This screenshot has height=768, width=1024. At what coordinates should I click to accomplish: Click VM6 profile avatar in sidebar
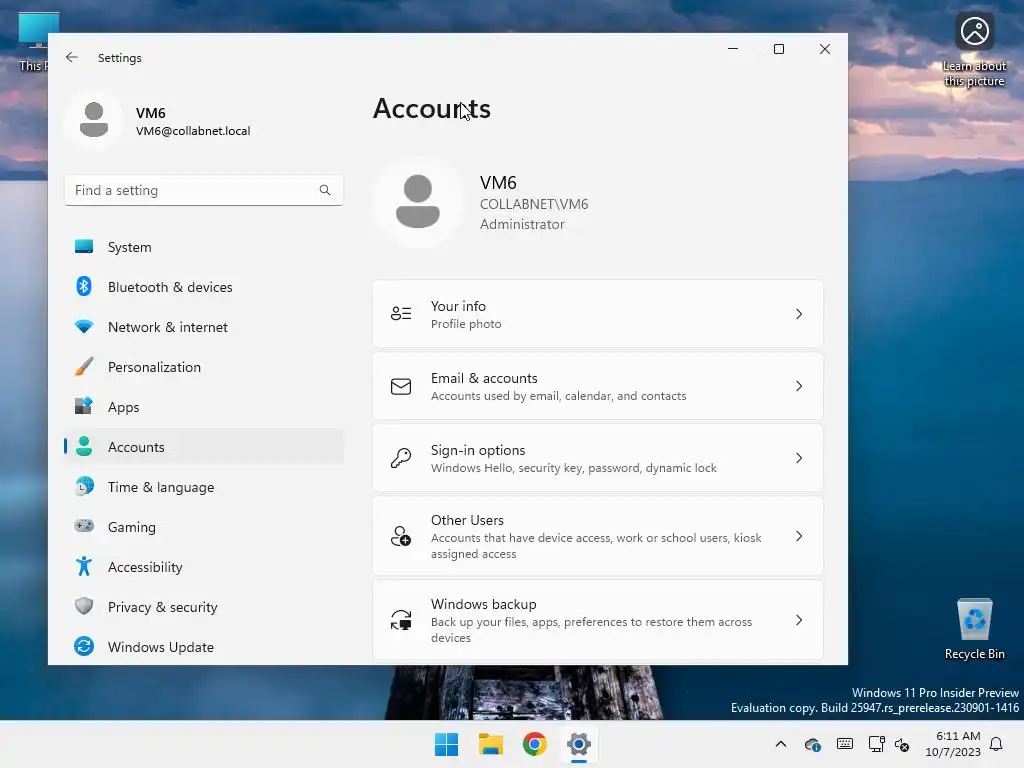[94, 120]
